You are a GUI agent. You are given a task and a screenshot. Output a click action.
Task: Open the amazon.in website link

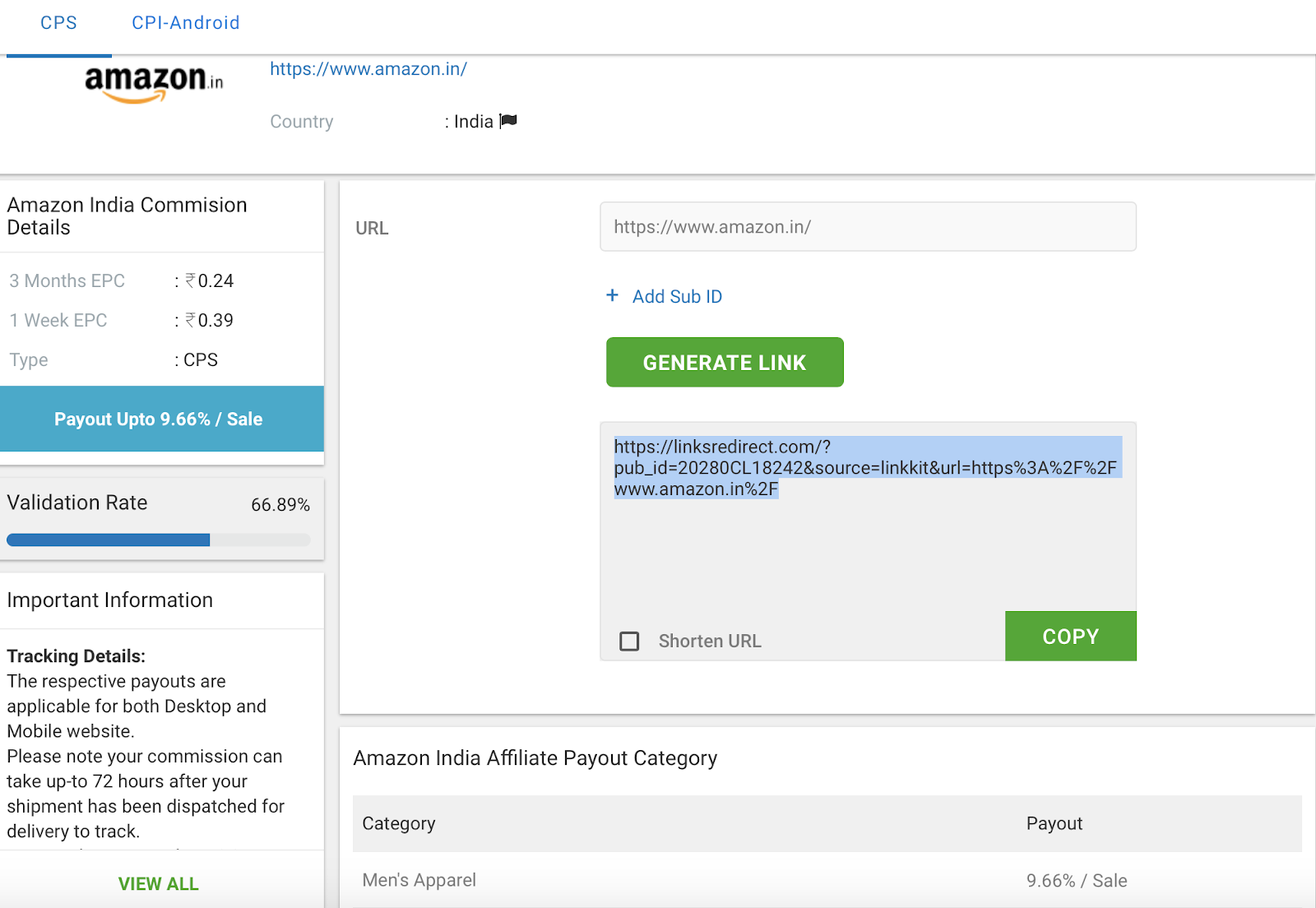click(368, 69)
